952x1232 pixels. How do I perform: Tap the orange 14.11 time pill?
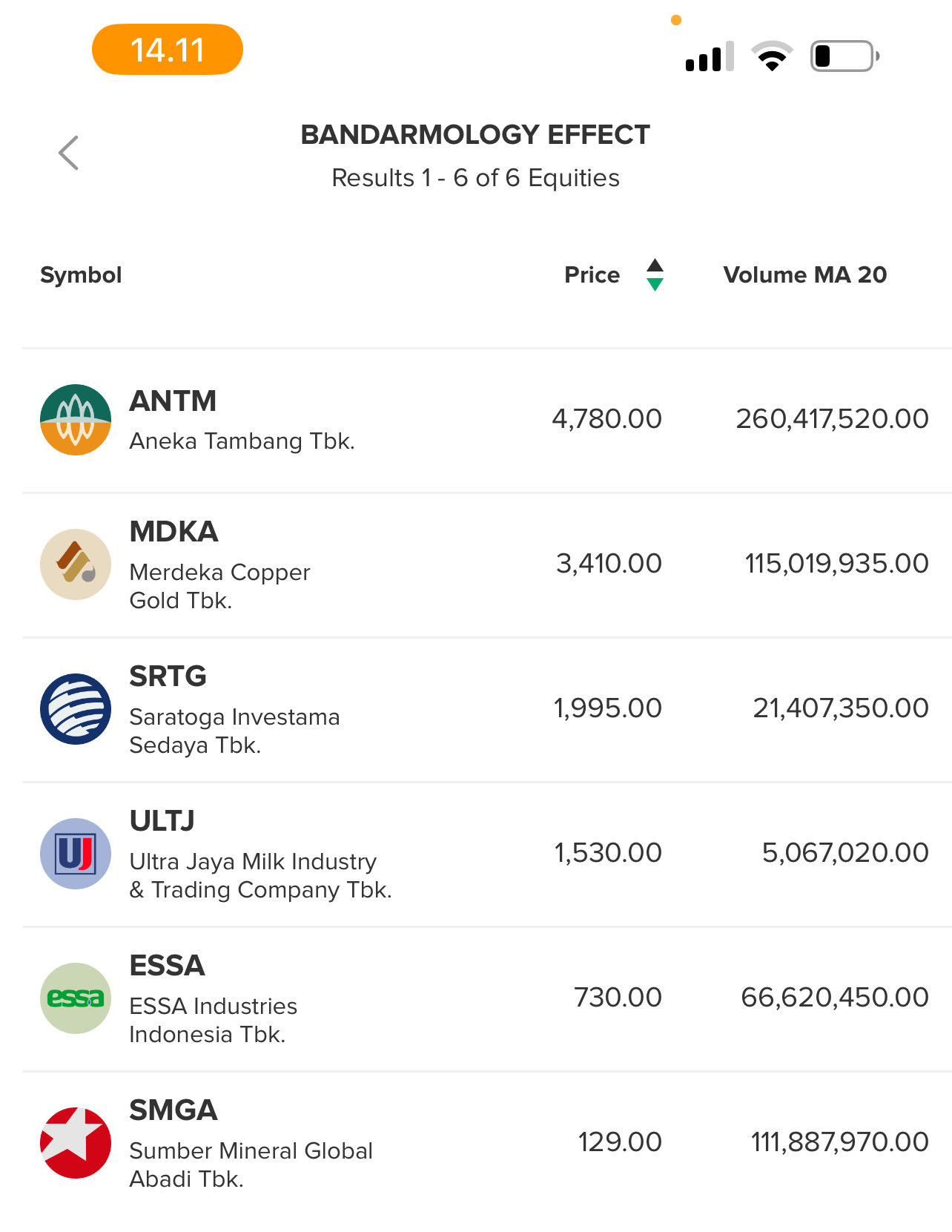point(168,50)
